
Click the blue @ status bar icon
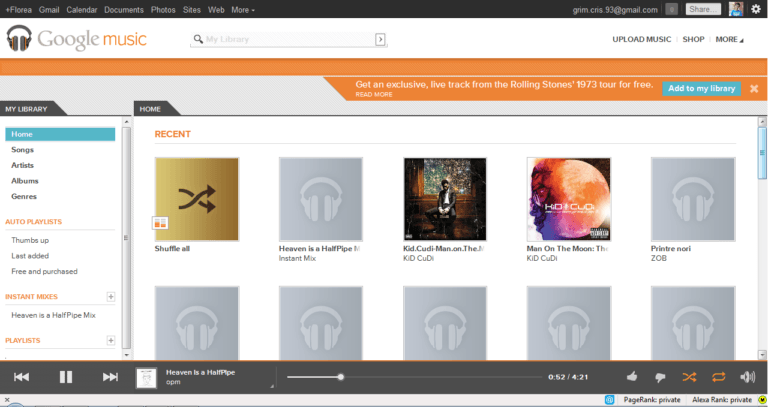pyautogui.click(x=609, y=400)
